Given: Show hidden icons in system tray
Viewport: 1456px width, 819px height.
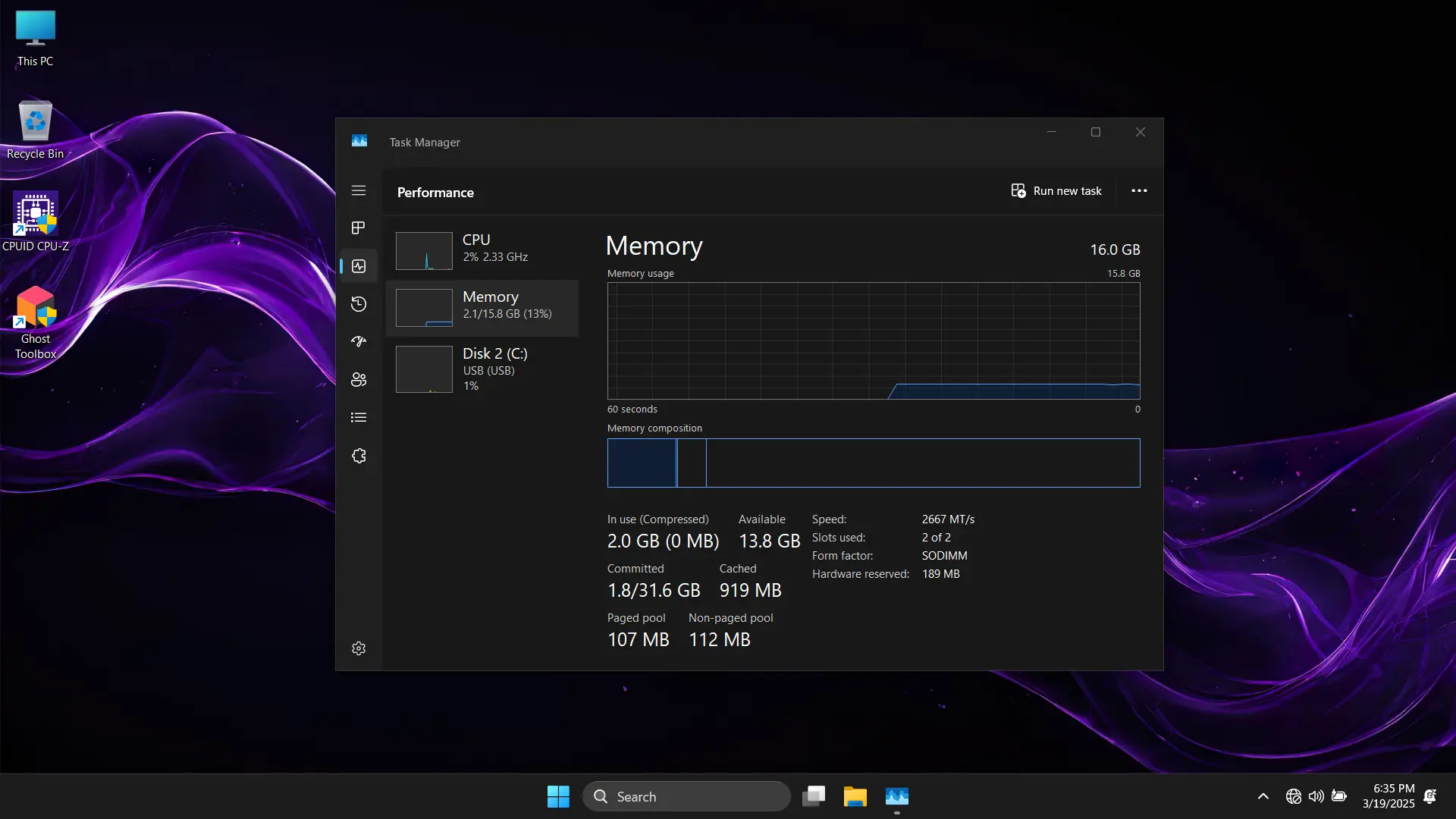Looking at the screenshot, I should point(1263,796).
